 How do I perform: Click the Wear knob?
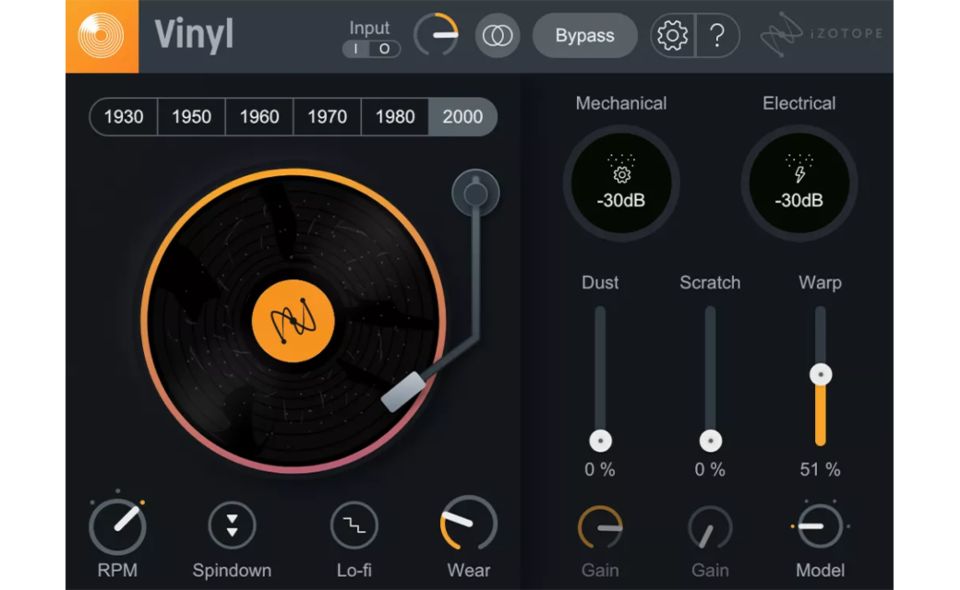468,524
